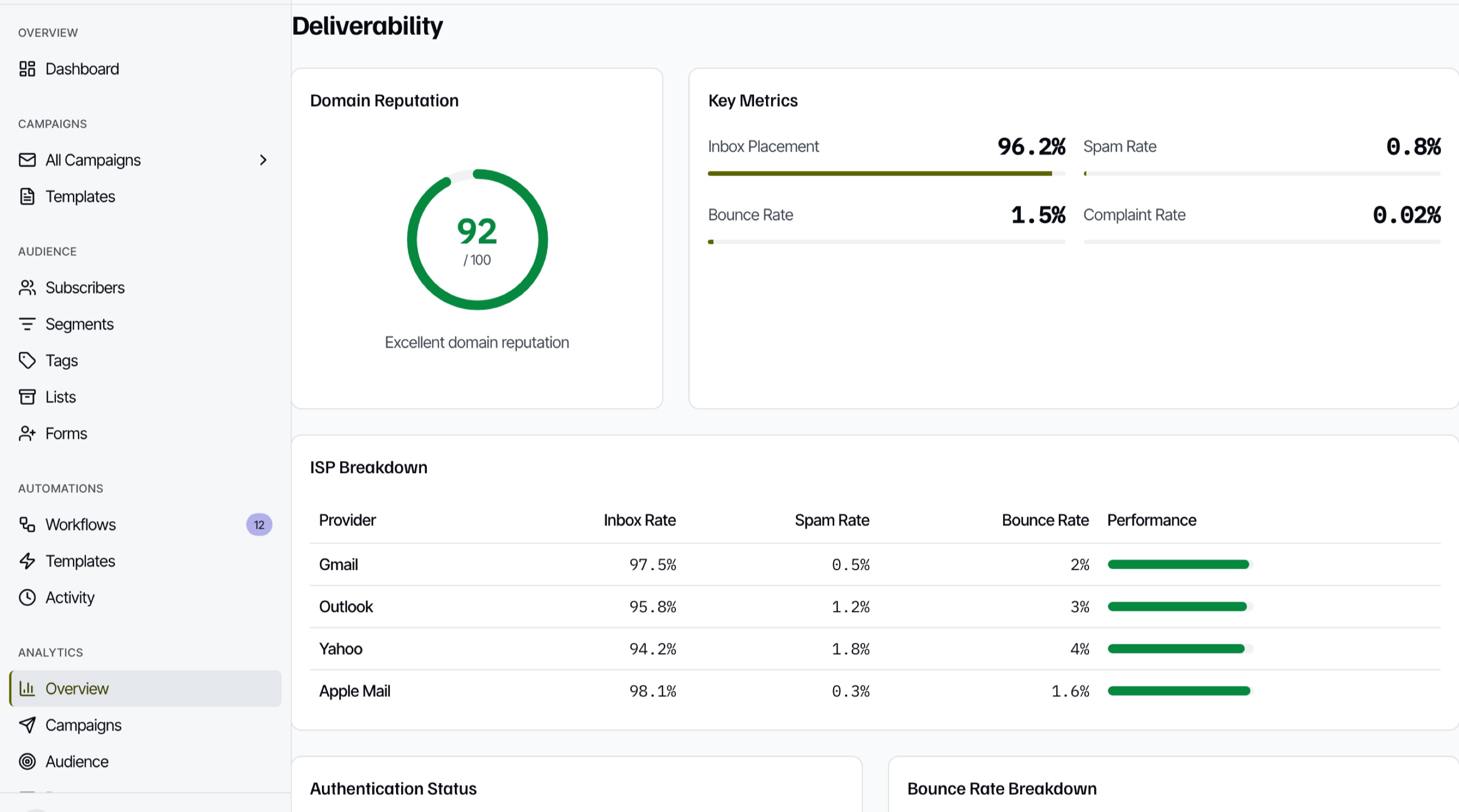Click the Tags label icon
1459x812 pixels.
(x=27, y=361)
